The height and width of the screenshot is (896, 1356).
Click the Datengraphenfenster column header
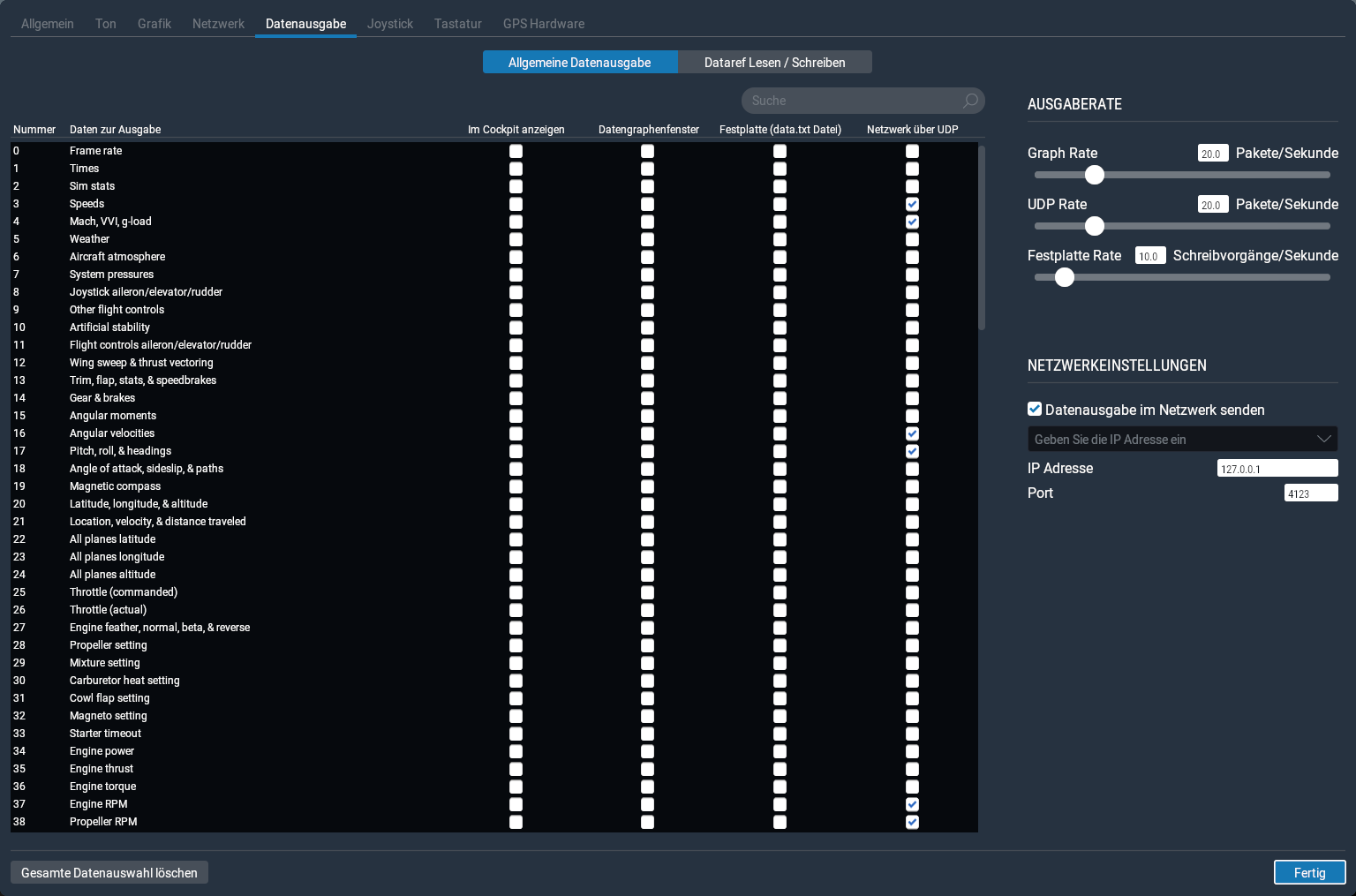pyautogui.click(x=649, y=130)
